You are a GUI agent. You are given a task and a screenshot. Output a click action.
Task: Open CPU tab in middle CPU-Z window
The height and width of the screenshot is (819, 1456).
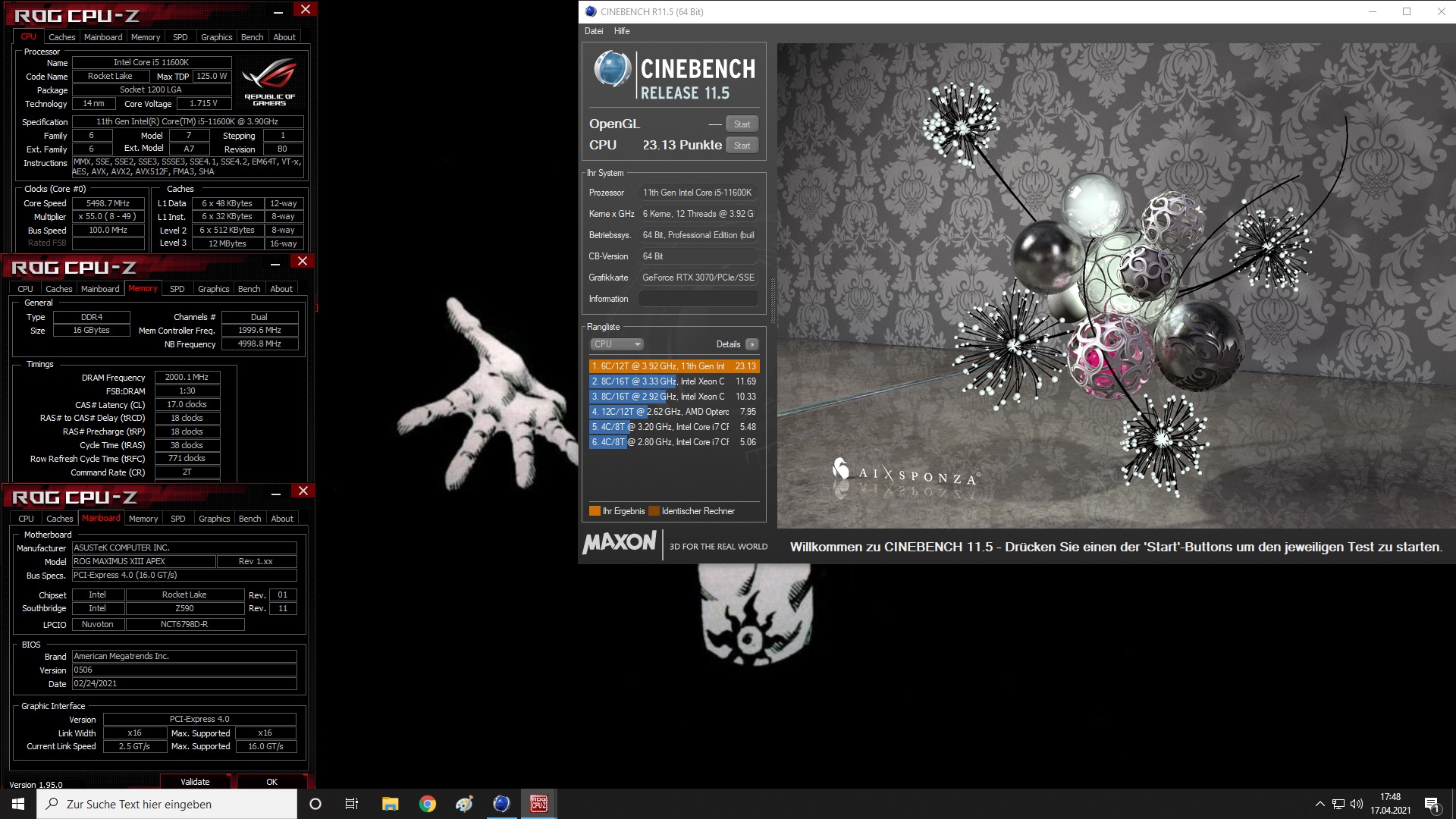(x=25, y=289)
